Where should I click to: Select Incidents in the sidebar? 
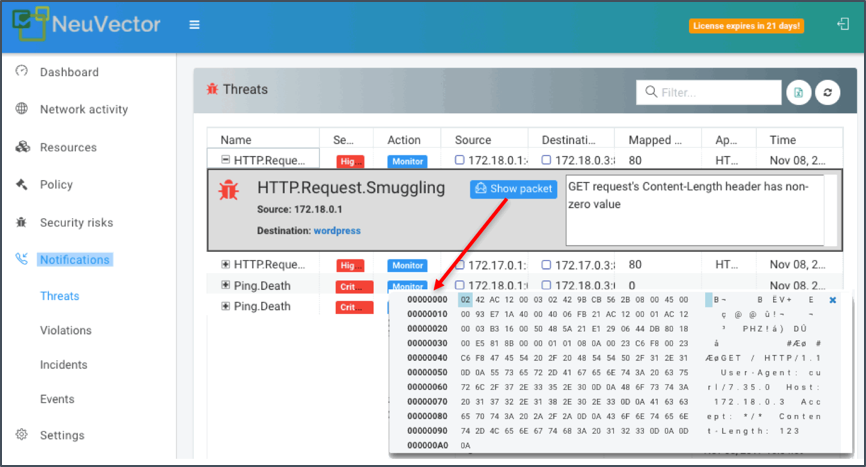63,365
